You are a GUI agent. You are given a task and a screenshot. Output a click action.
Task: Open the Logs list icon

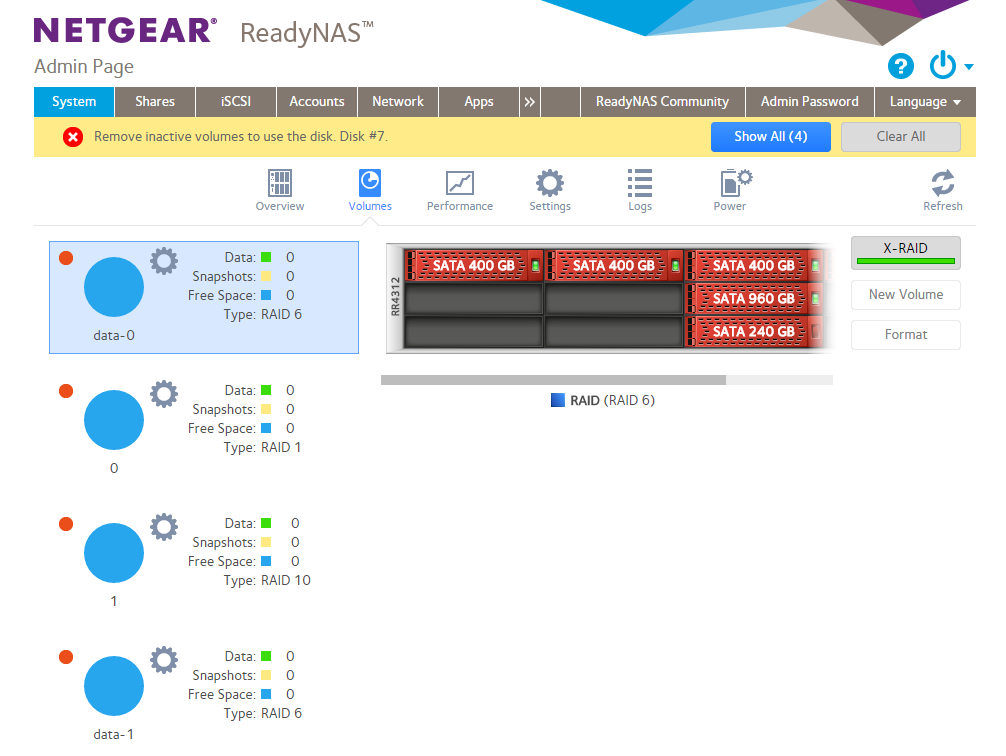pyautogui.click(x=640, y=183)
